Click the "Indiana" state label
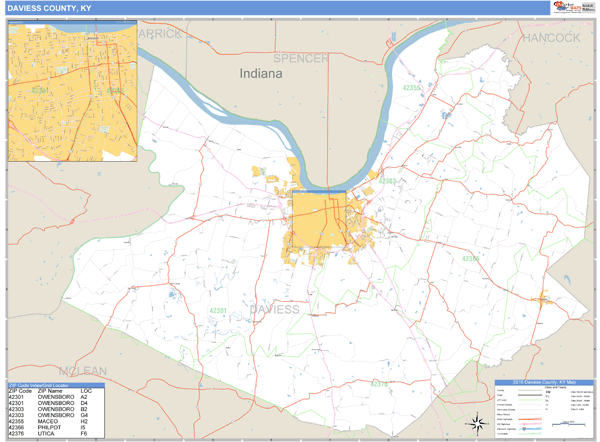The height and width of the screenshot is (442, 600). pyautogui.click(x=261, y=73)
